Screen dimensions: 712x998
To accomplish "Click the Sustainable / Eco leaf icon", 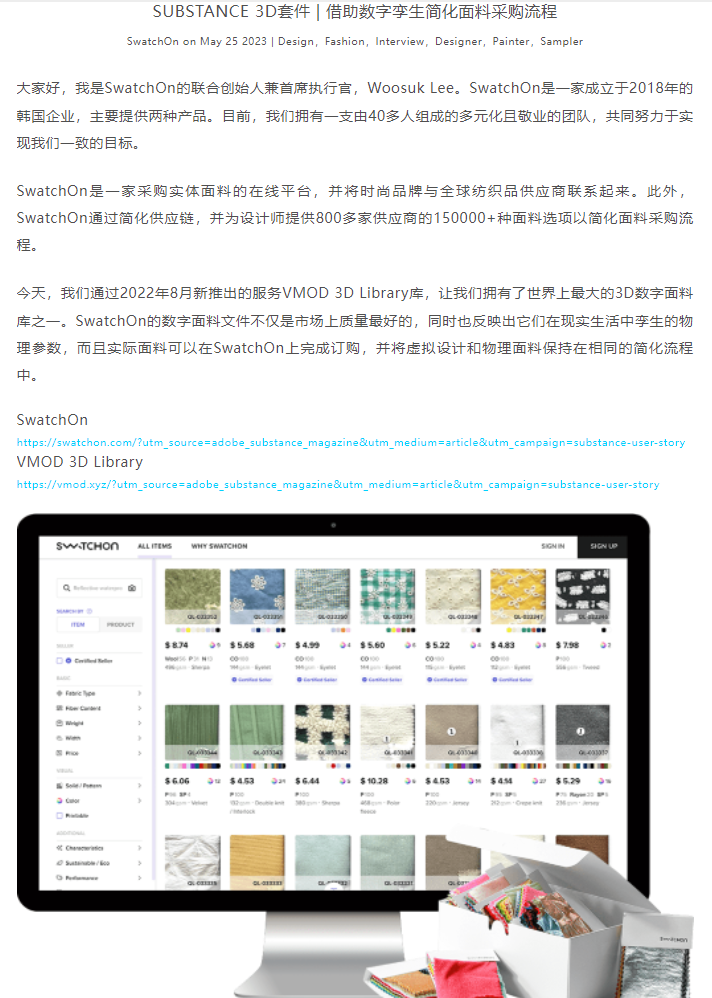I will click(60, 863).
